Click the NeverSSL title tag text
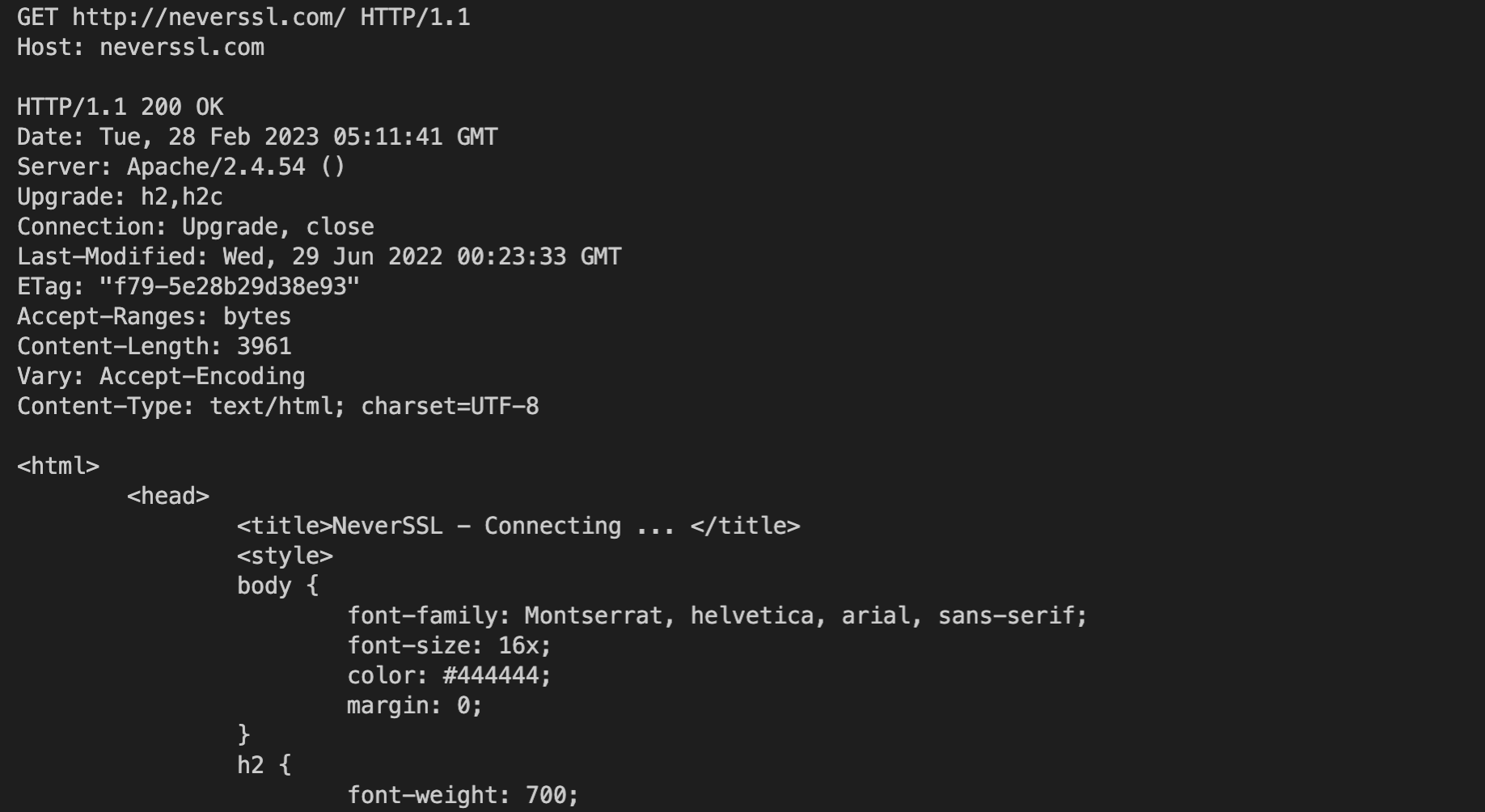This screenshot has width=1485, height=812. pos(518,526)
